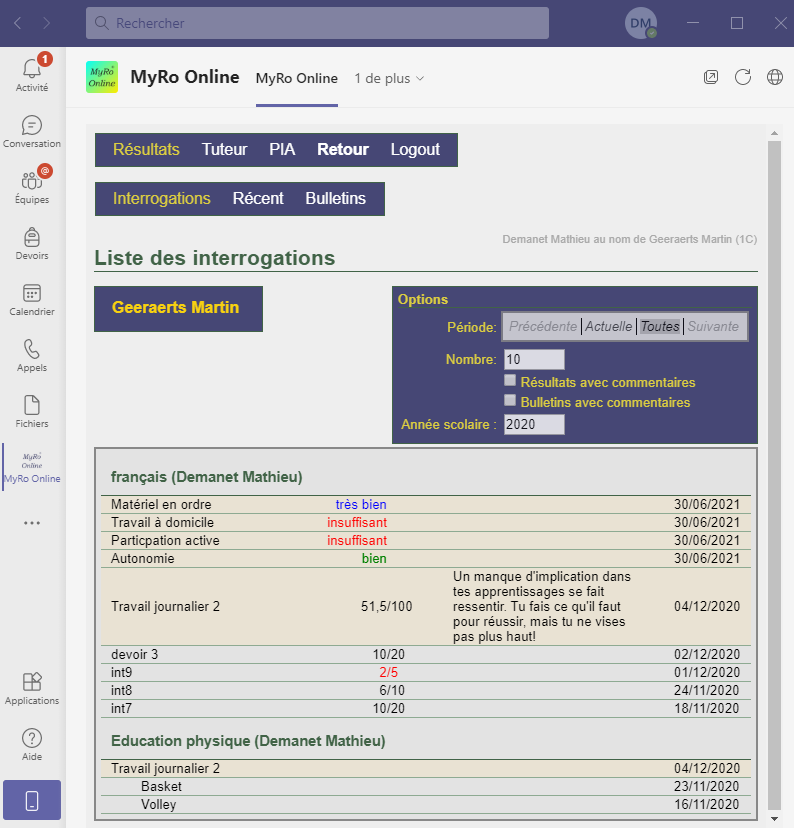Image resolution: width=794 pixels, height=828 pixels.
Task: Click the 51,5/100 score
Action: (386, 606)
